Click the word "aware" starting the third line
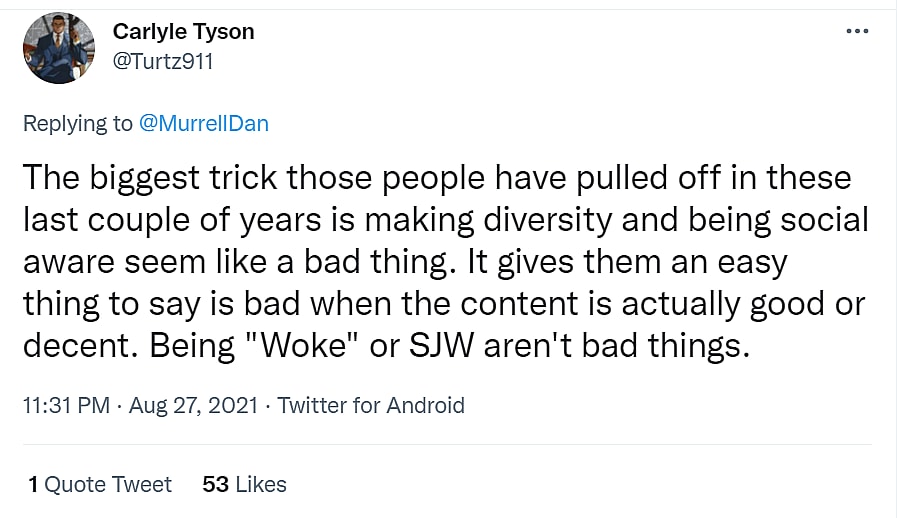This screenshot has height=518, width=897. [64, 264]
